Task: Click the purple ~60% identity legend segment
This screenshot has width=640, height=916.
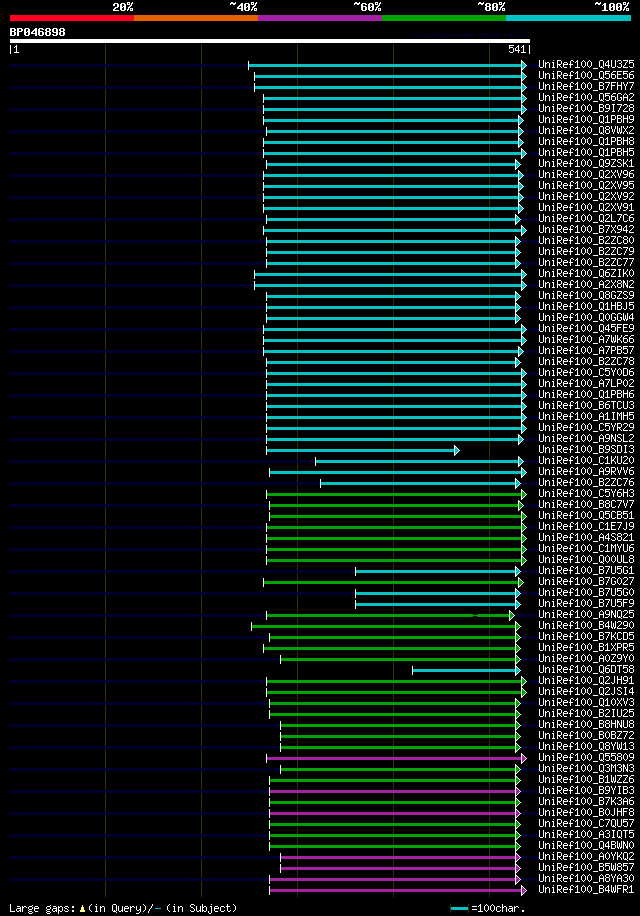Action: tap(320, 18)
